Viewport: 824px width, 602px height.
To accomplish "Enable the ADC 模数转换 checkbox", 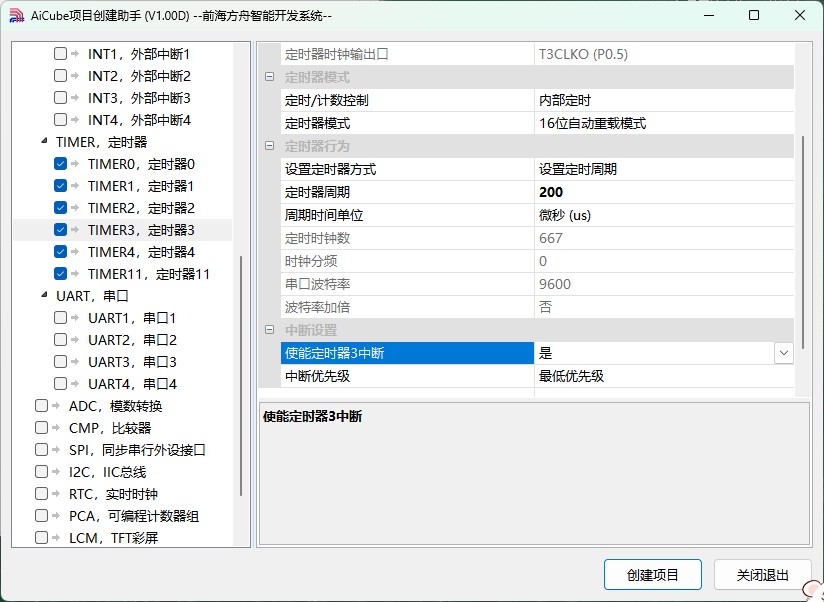I will (42, 406).
